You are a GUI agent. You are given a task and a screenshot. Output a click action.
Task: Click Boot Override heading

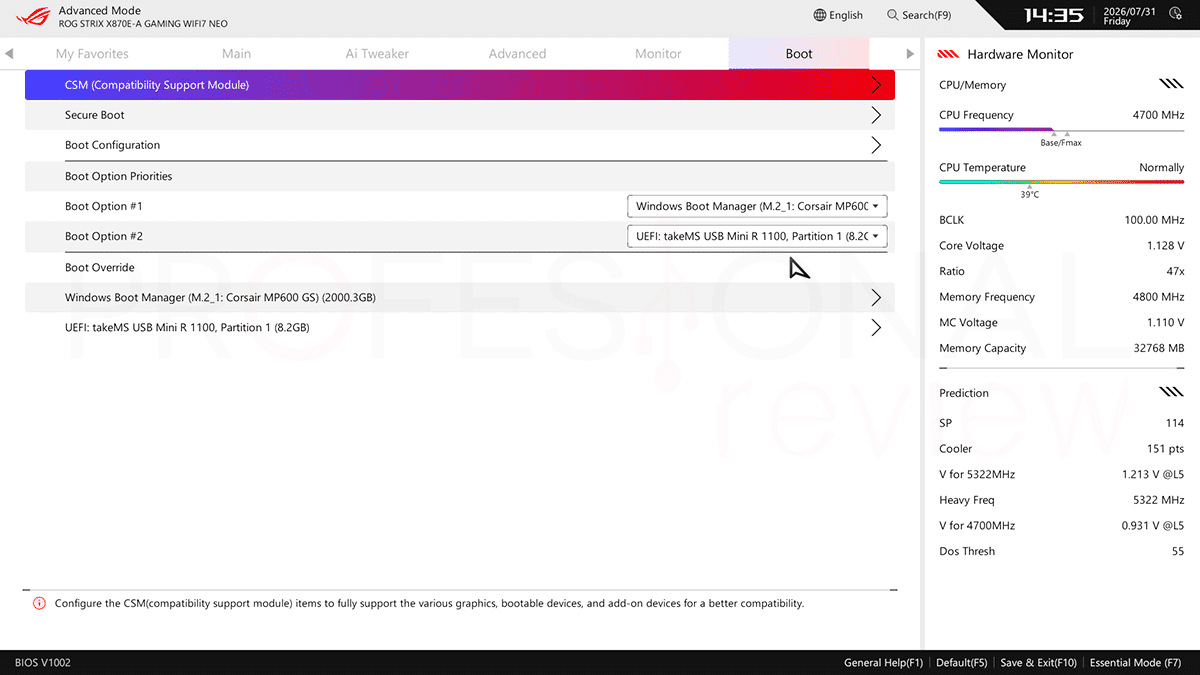click(x=100, y=267)
